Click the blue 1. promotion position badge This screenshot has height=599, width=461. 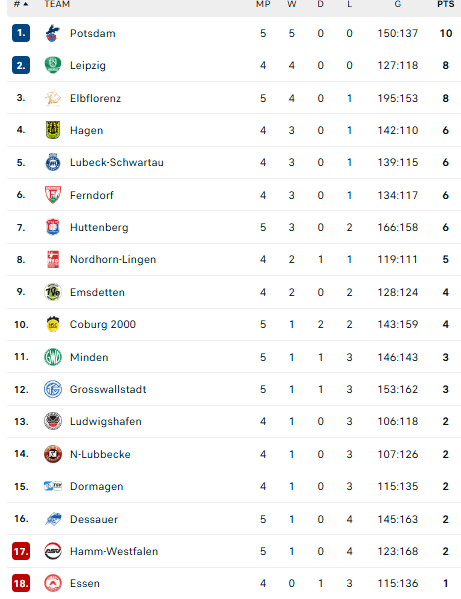pos(21,33)
